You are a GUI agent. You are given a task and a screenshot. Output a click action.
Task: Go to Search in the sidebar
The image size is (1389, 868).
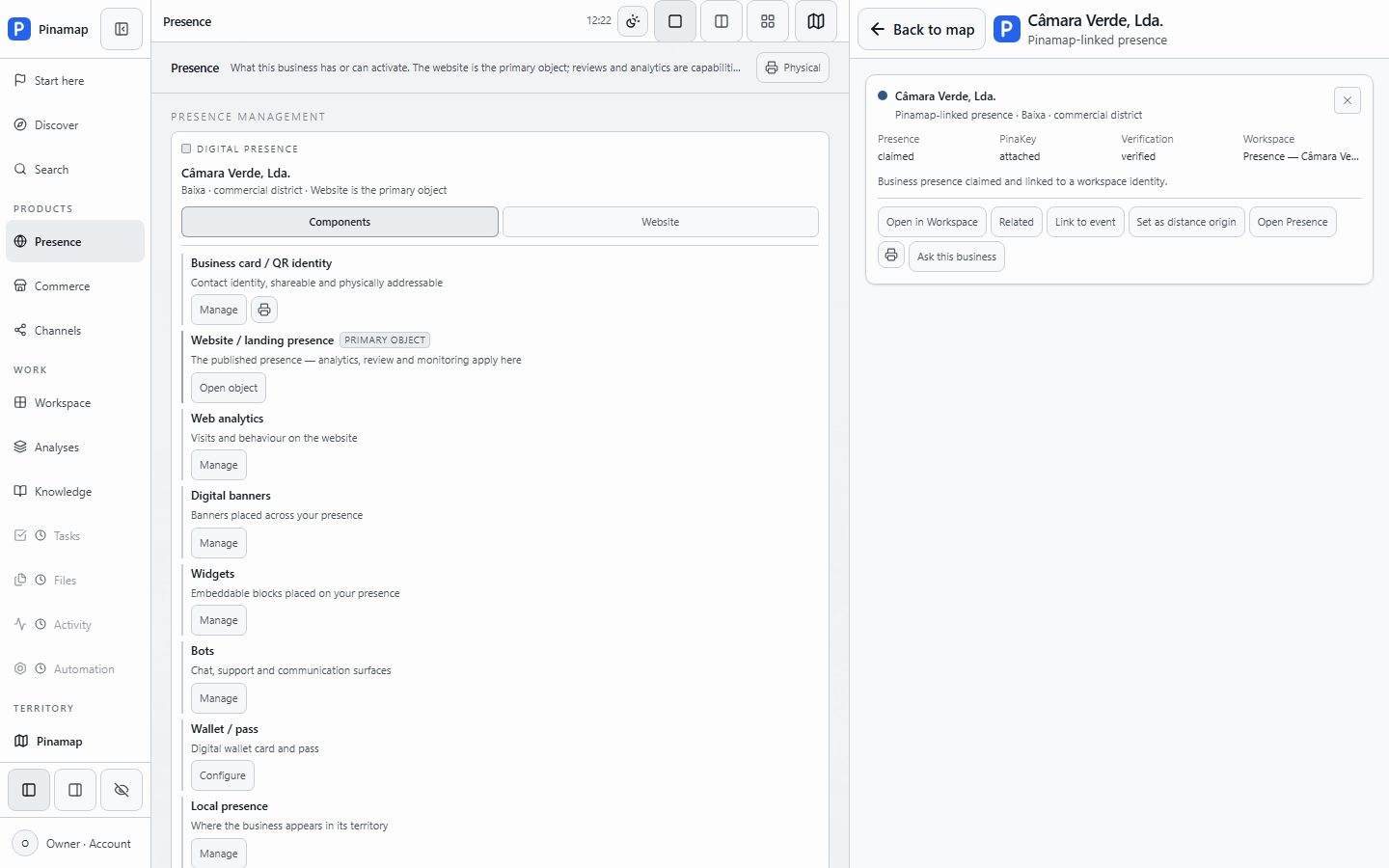(x=75, y=170)
